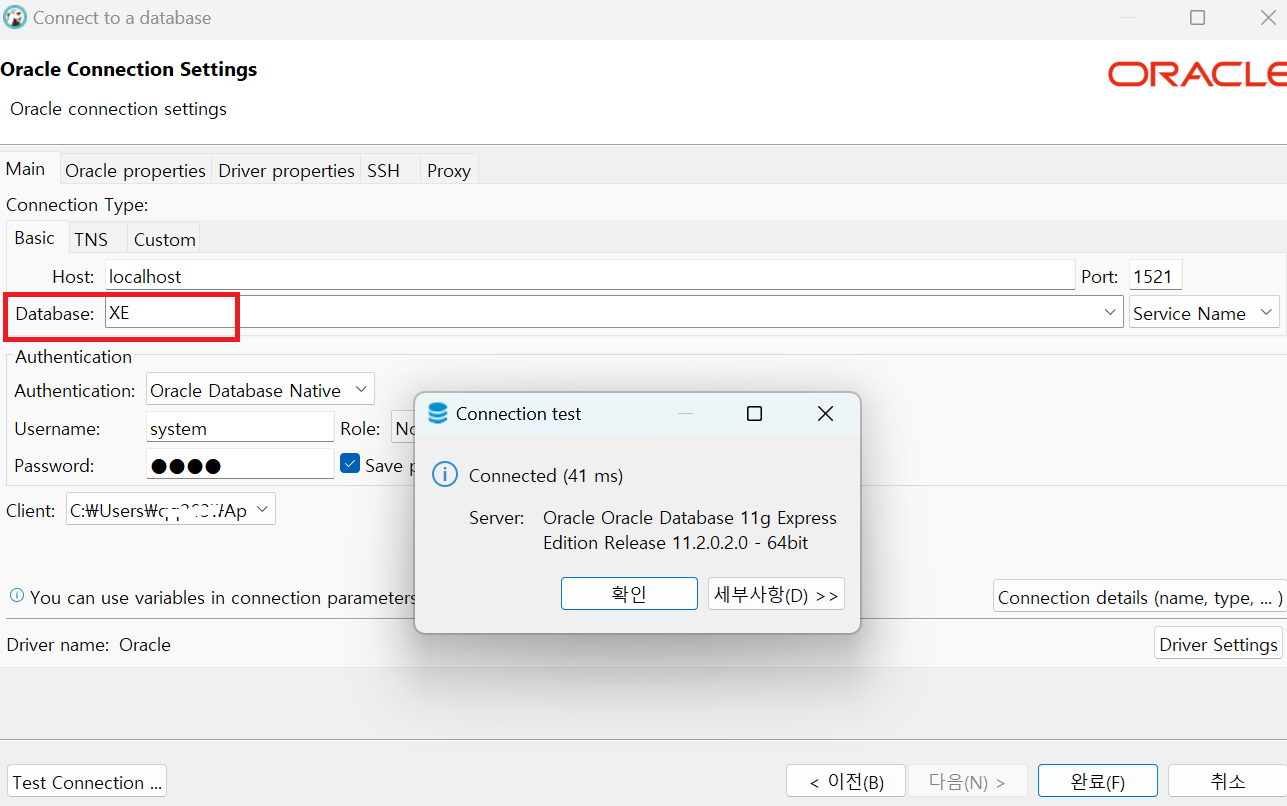
Task: Maximize the Connection test dialog
Action: click(755, 413)
